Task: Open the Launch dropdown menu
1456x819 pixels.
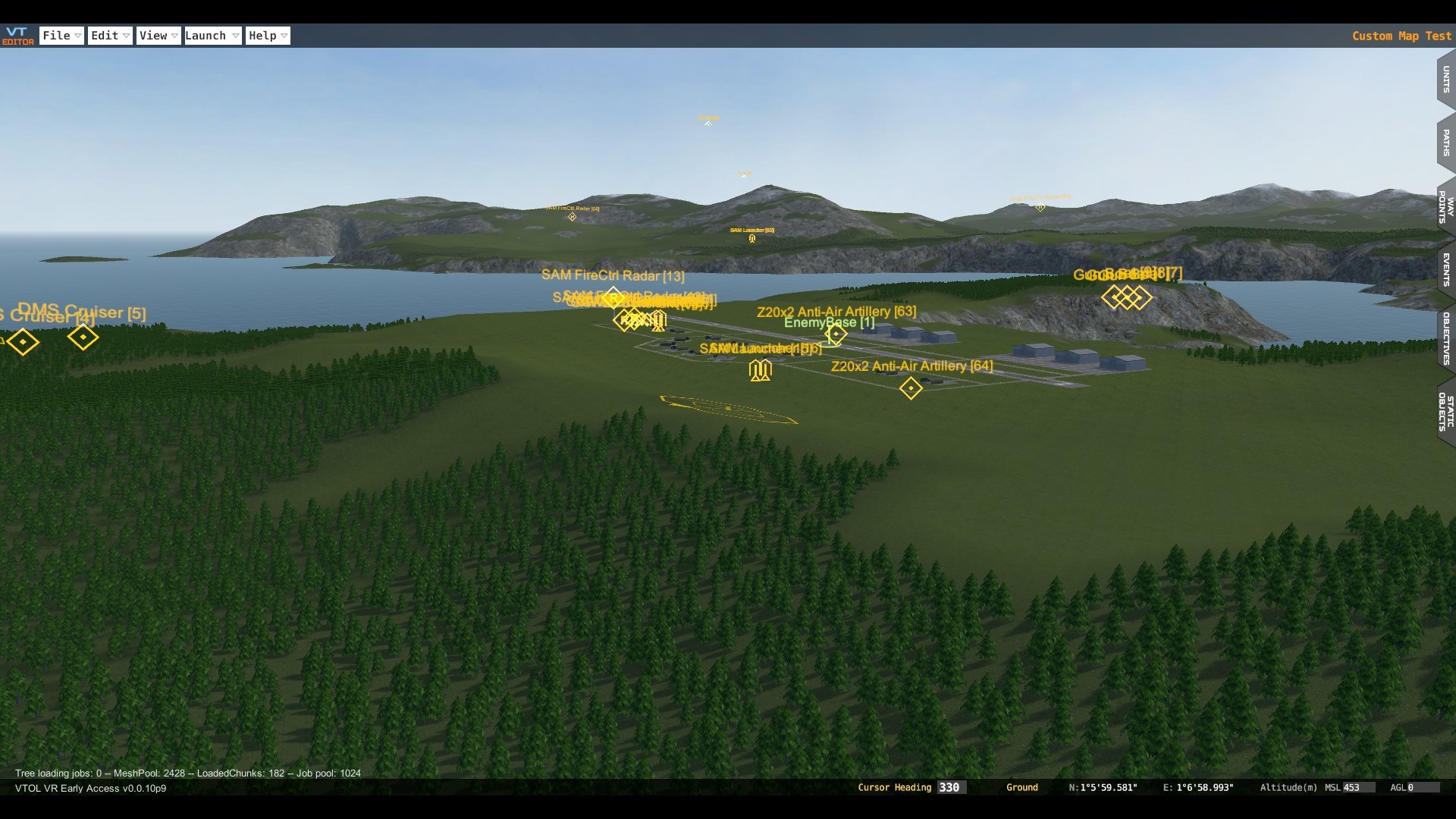Action: tap(212, 36)
